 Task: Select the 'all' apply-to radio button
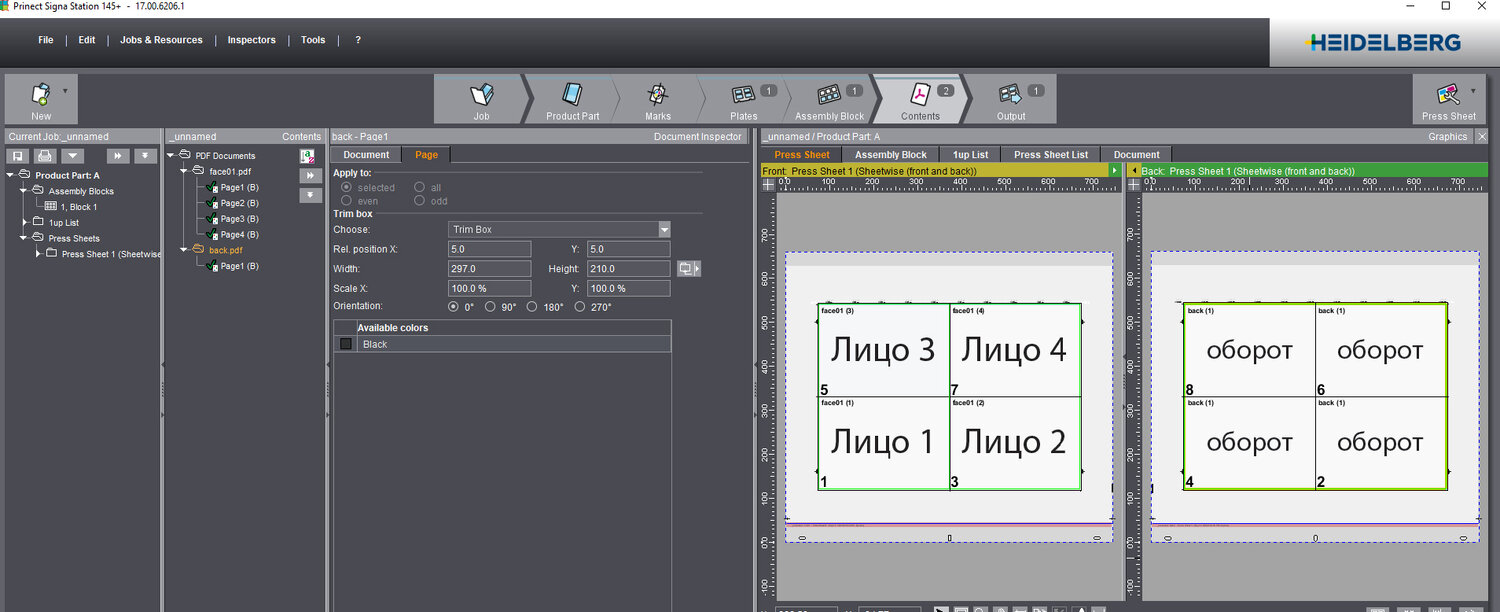tap(420, 187)
